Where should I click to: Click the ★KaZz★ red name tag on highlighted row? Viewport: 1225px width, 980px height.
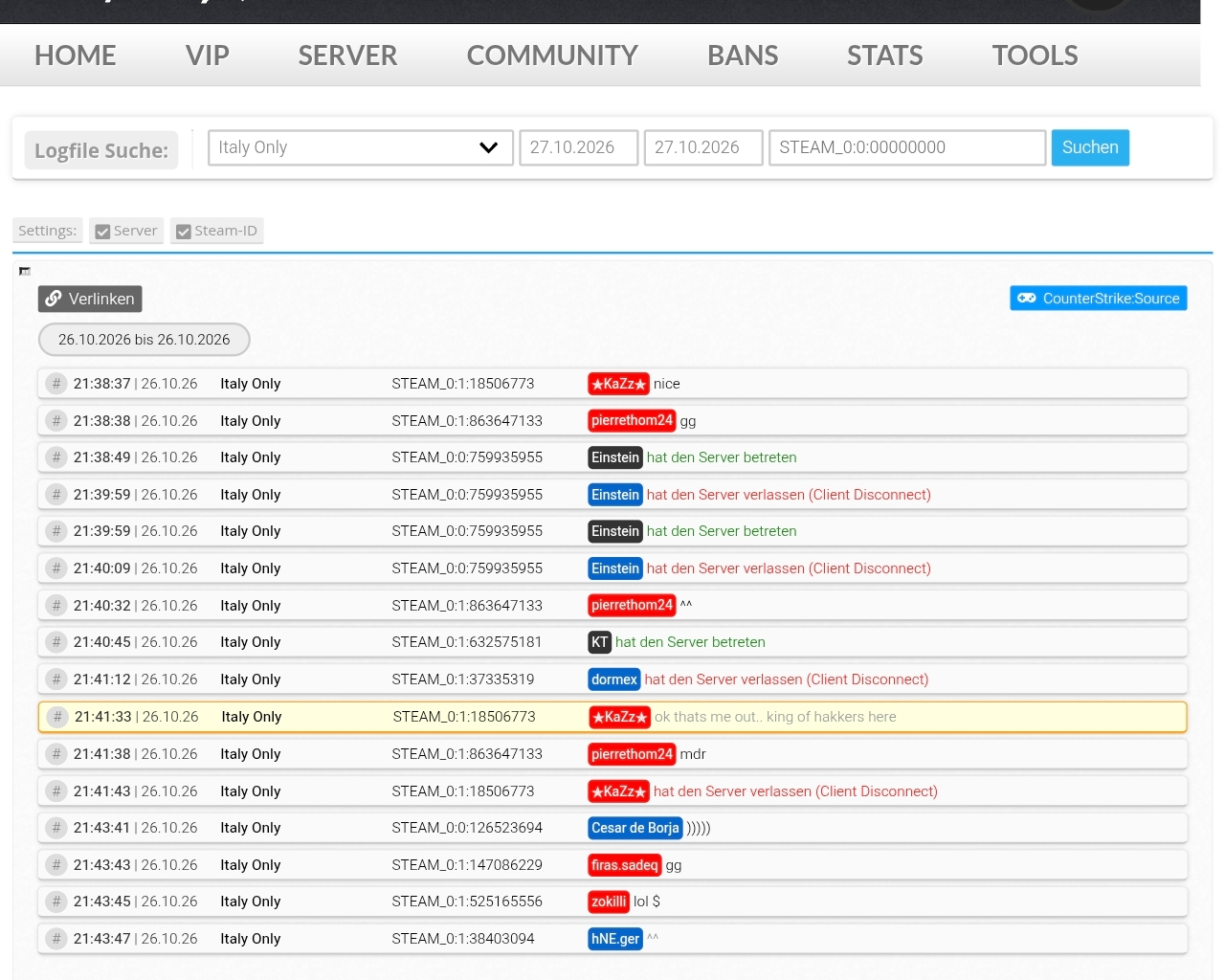point(619,717)
